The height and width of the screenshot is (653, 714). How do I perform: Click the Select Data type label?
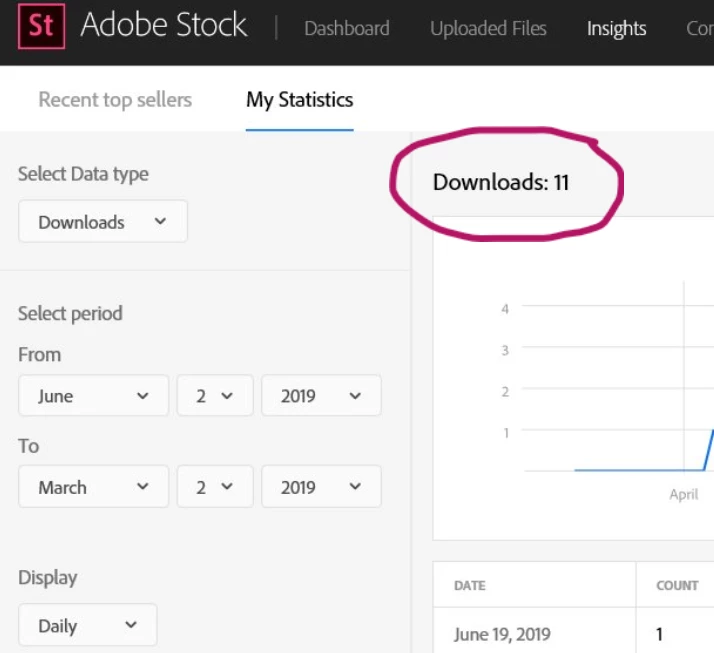(83, 174)
